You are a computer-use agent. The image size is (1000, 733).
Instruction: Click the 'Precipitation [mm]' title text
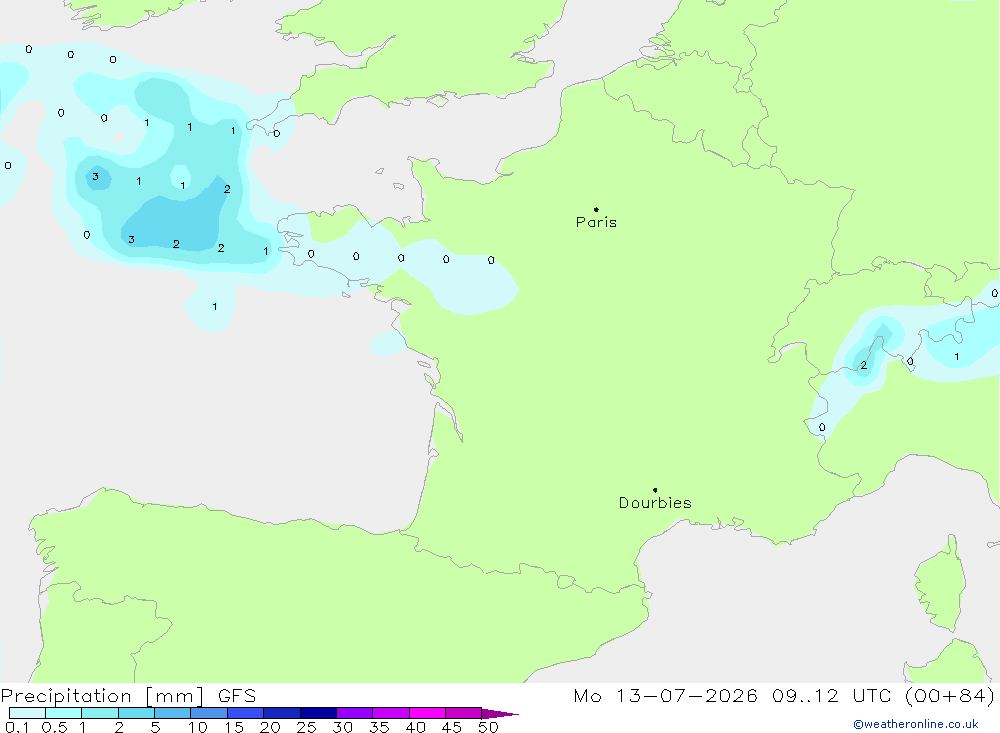102,696
